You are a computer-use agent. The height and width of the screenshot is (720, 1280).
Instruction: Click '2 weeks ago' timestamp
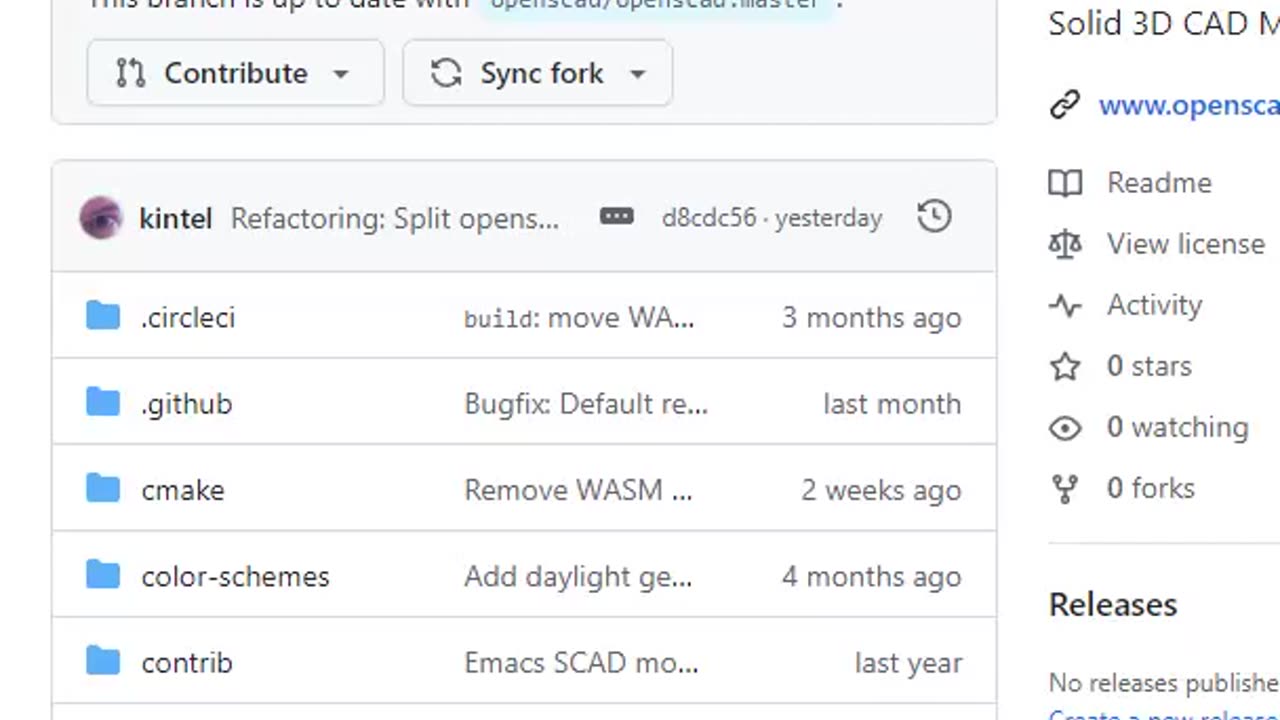click(x=881, y=490)
